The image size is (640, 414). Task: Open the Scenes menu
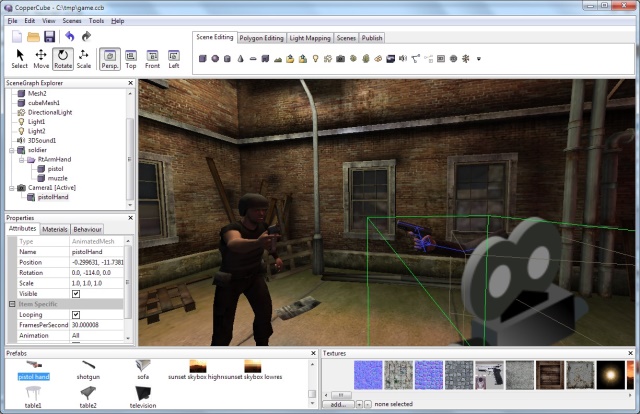[72, 21]
